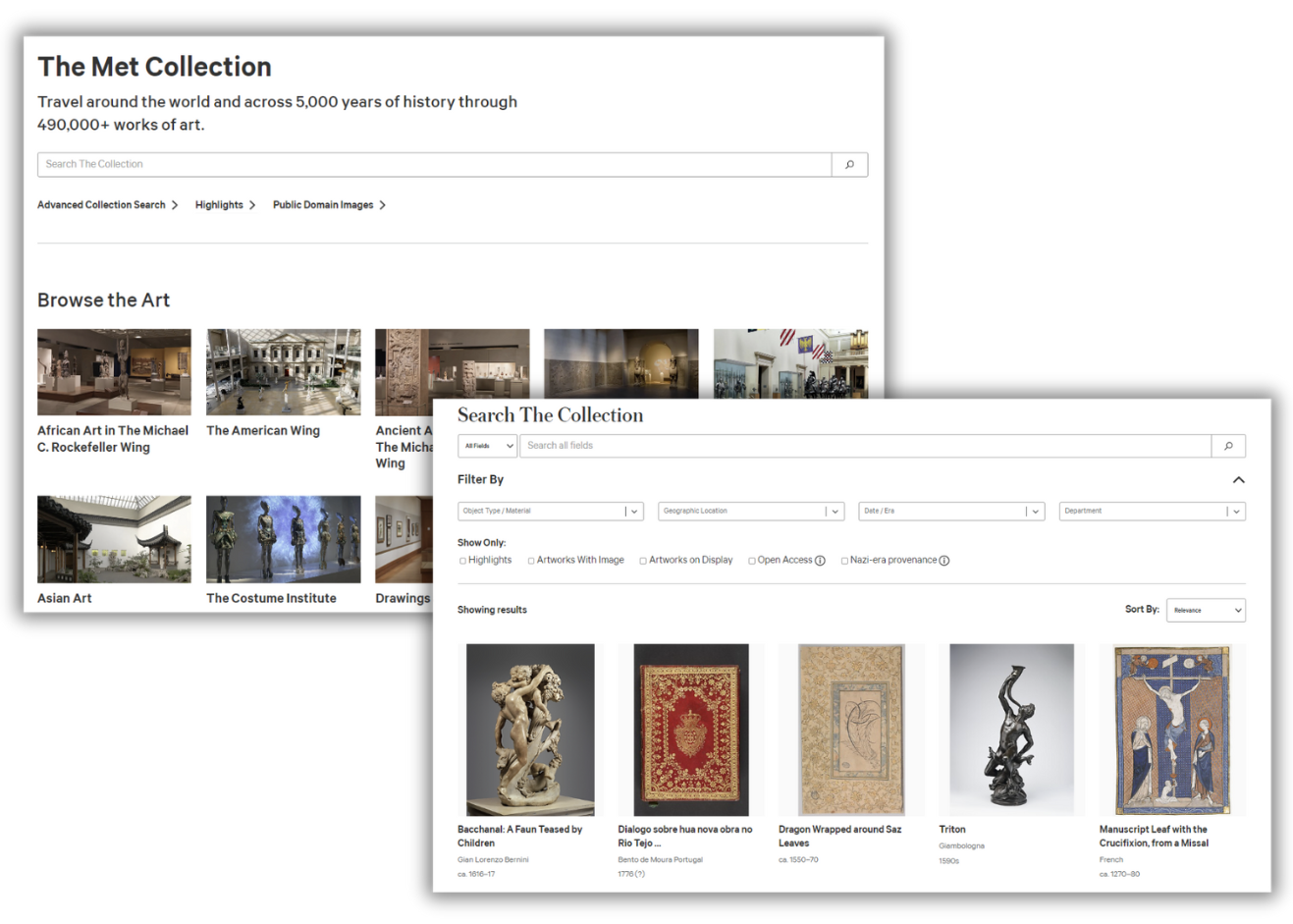1293x924 pixels.
Task: Collapse the Filter By section chevron
Action: coord(1238,480)
